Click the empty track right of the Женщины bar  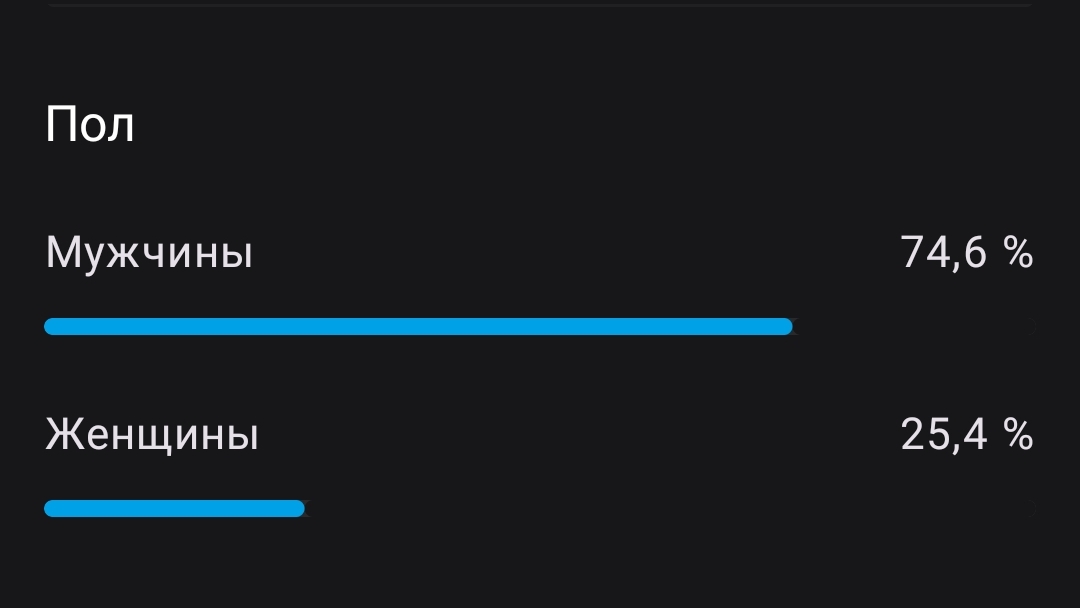point(668,508)
